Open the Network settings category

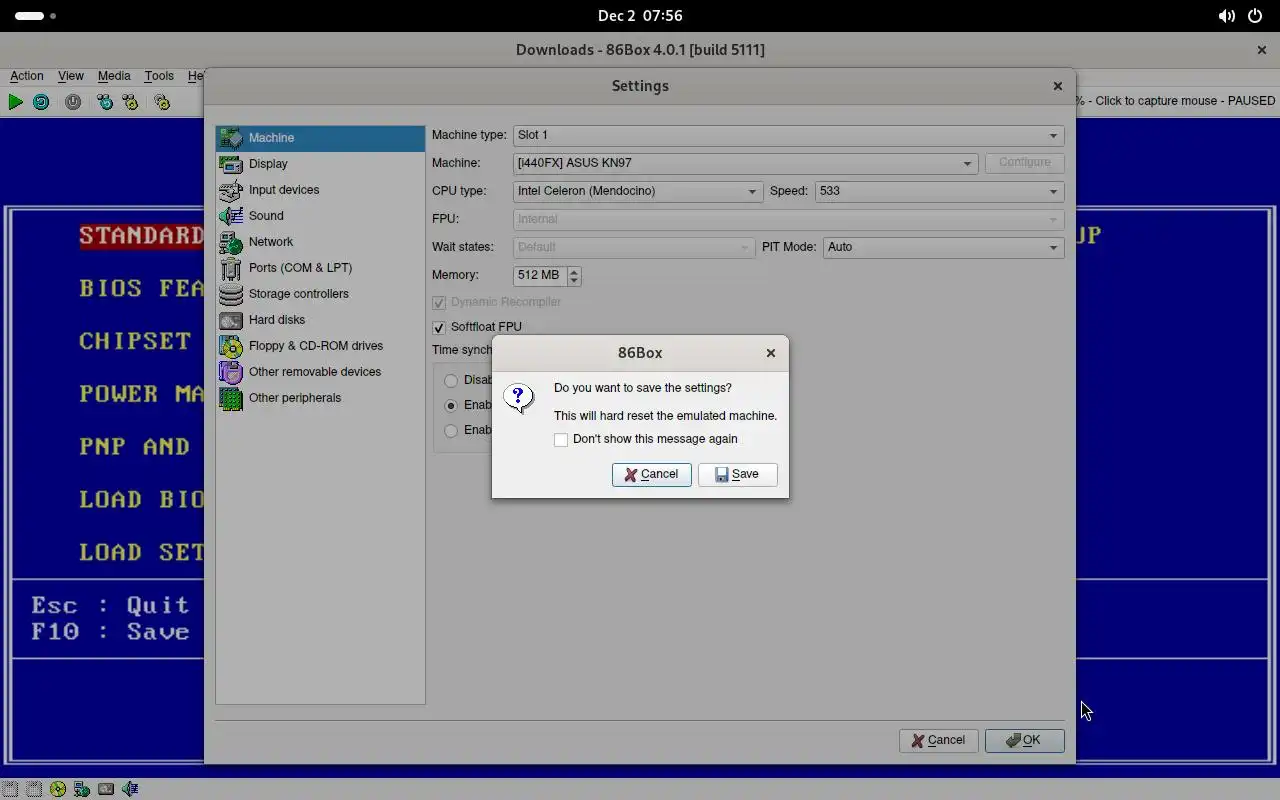coord(320,242)
